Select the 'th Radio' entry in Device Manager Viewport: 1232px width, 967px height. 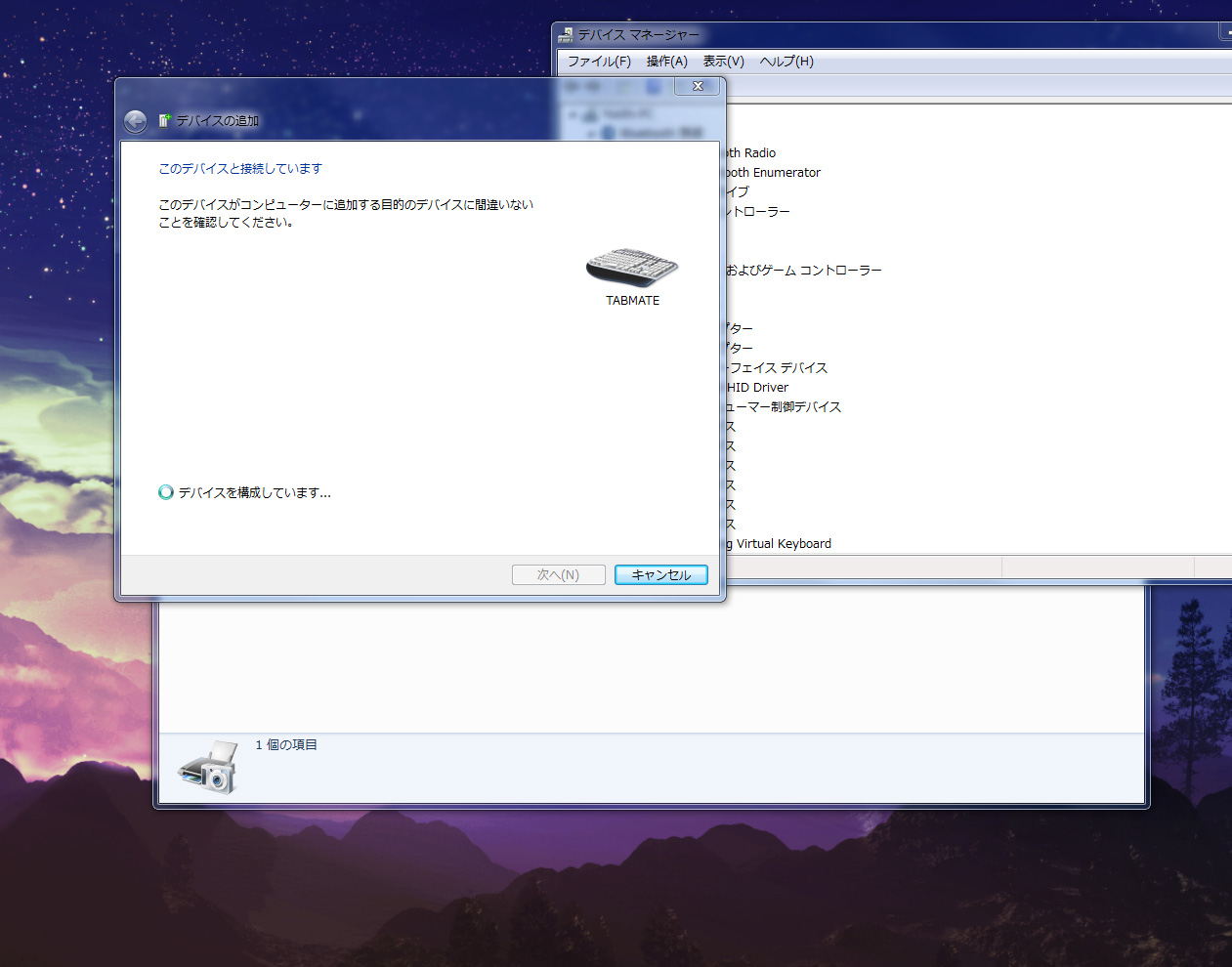751,152
